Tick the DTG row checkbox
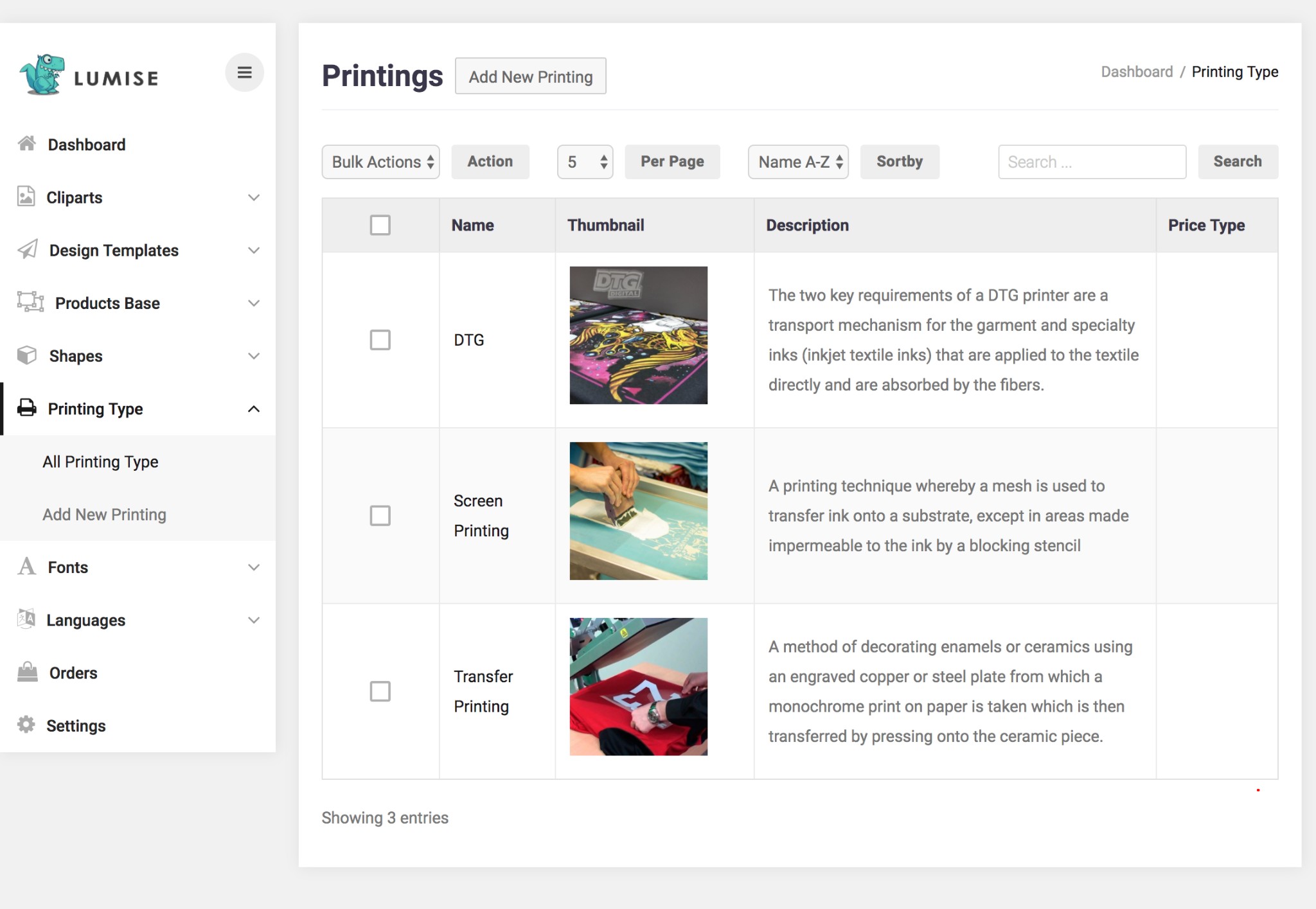Image resolution: width=1316 pixels, height=909 pixels. (x=380, y=340)
